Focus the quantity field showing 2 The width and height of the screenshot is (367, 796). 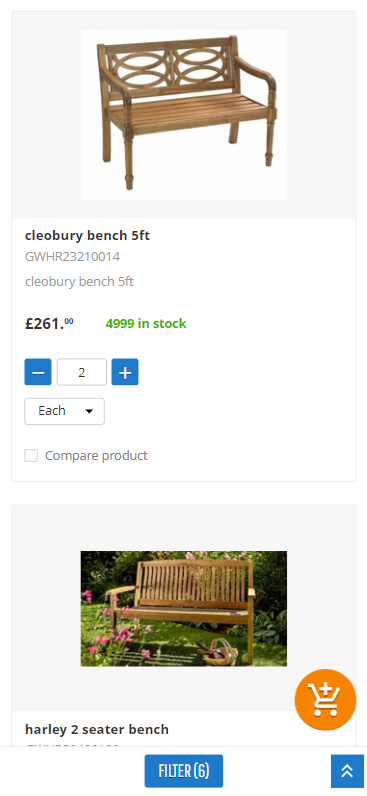[82, 372]
